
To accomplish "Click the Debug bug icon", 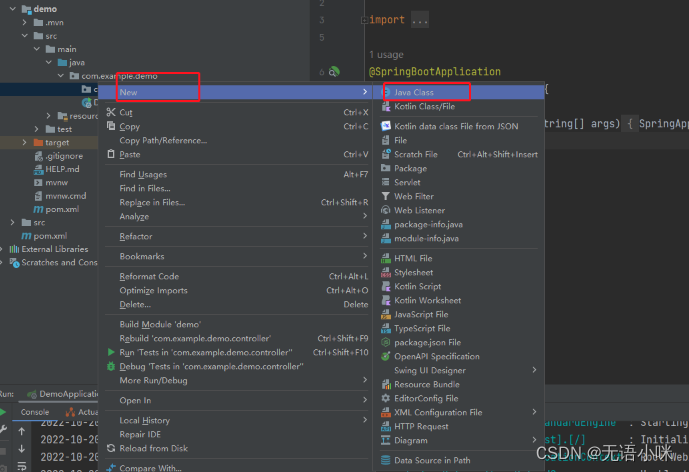I will tap(111, 366).
